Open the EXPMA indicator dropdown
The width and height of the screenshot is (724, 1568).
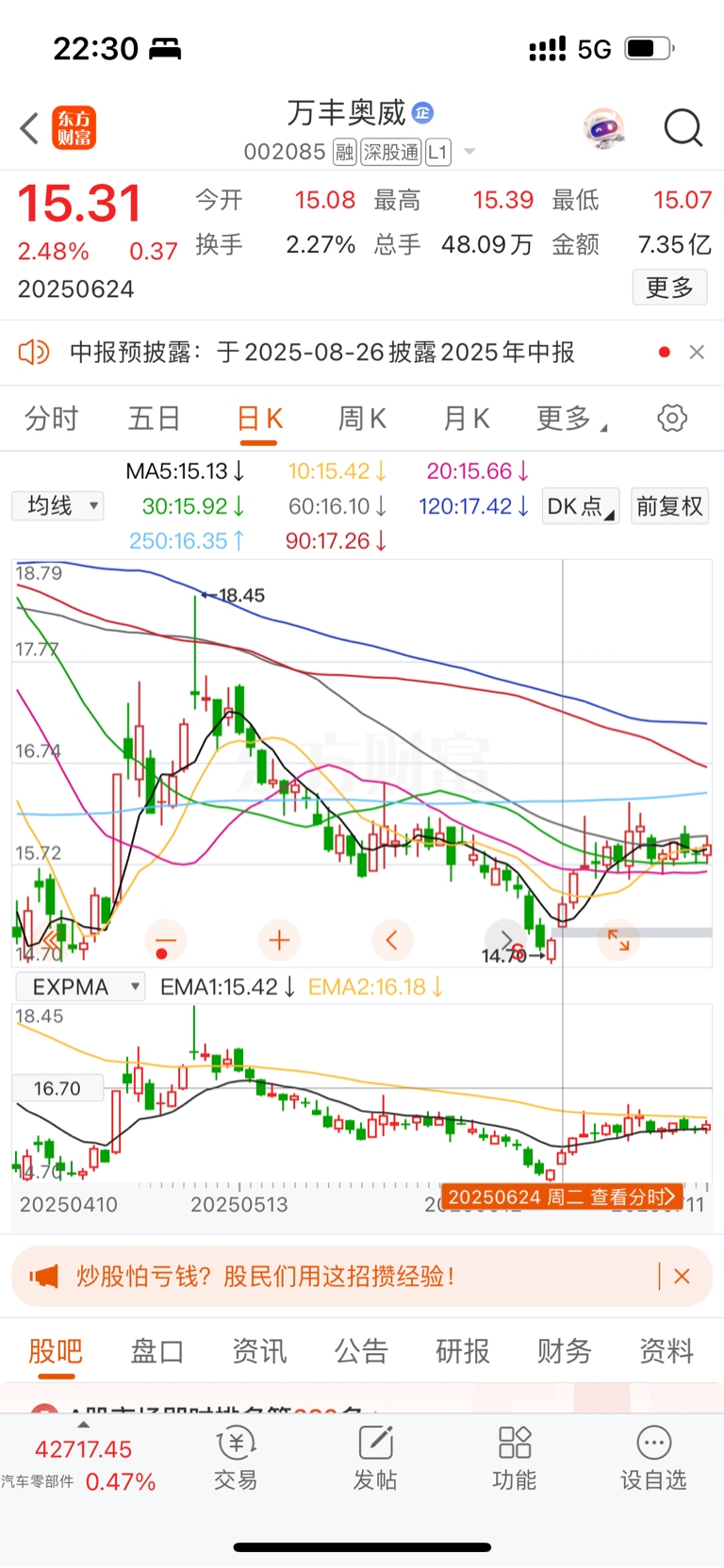click(x=80, y=987)
